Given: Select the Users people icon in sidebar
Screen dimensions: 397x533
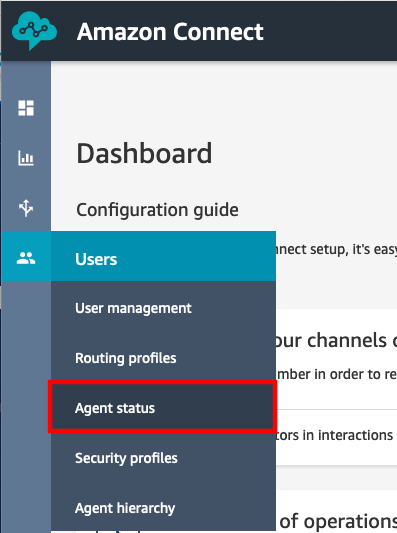Looking at the screenshot, I should point(26,258).
